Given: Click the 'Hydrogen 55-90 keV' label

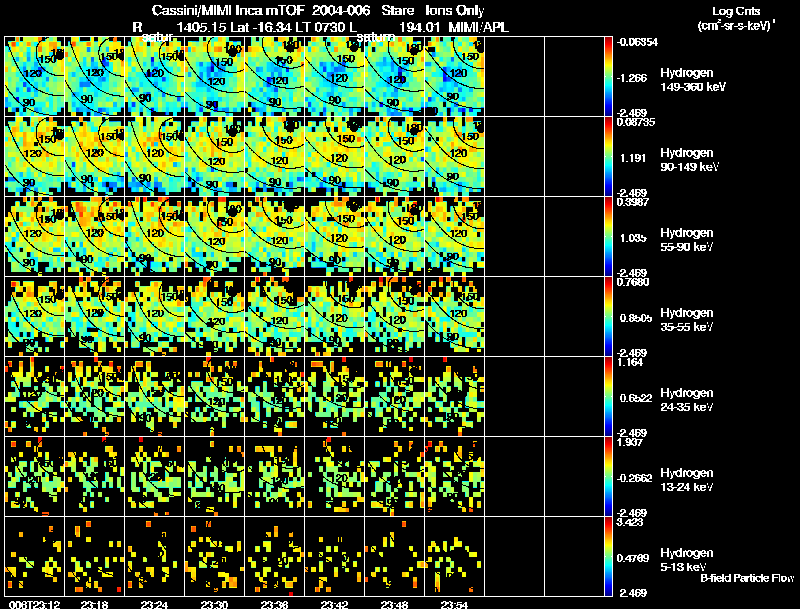Looking at the screenshot, I should click(687, 240).
